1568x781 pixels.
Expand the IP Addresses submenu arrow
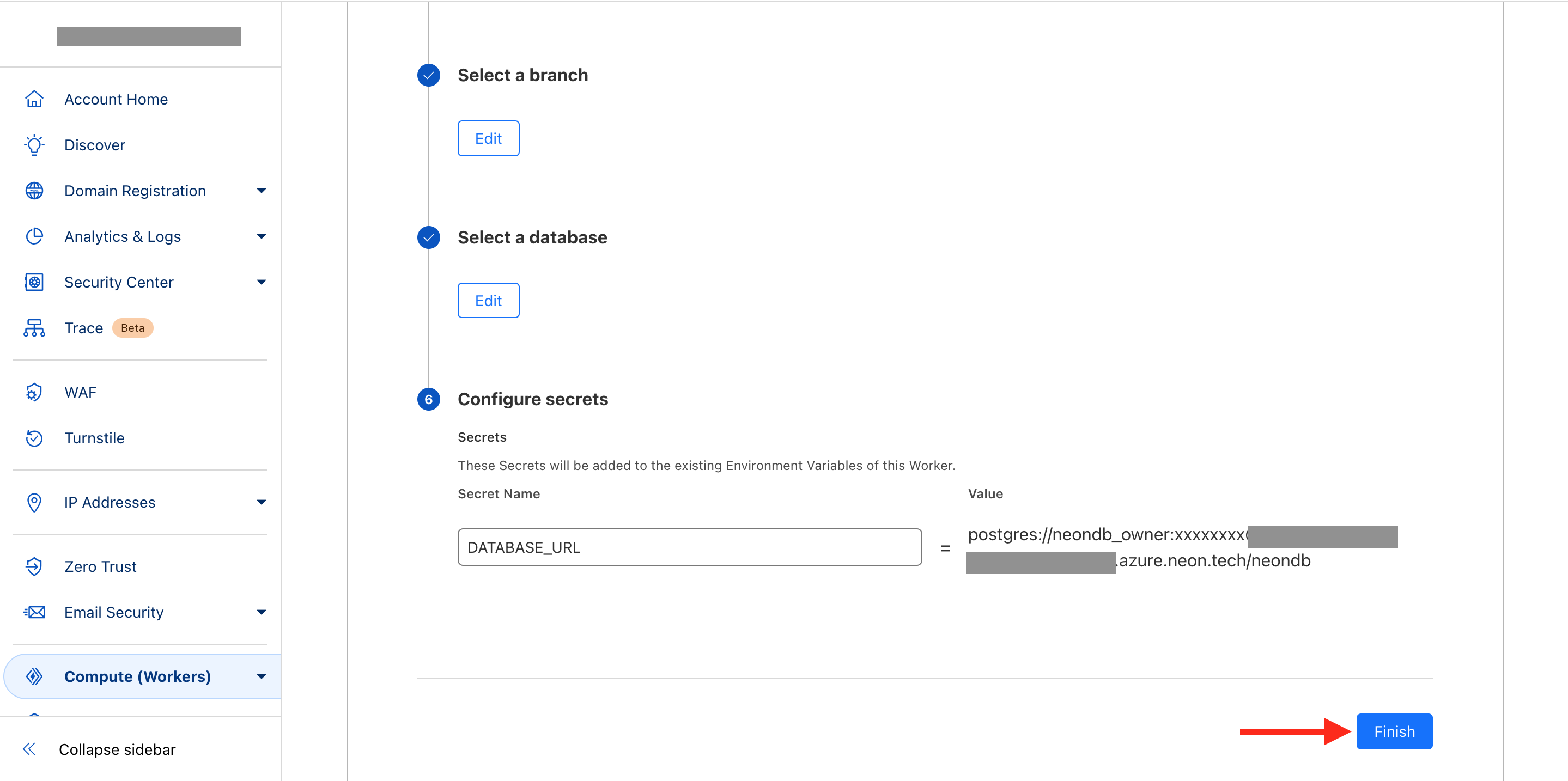pos(261,502)
